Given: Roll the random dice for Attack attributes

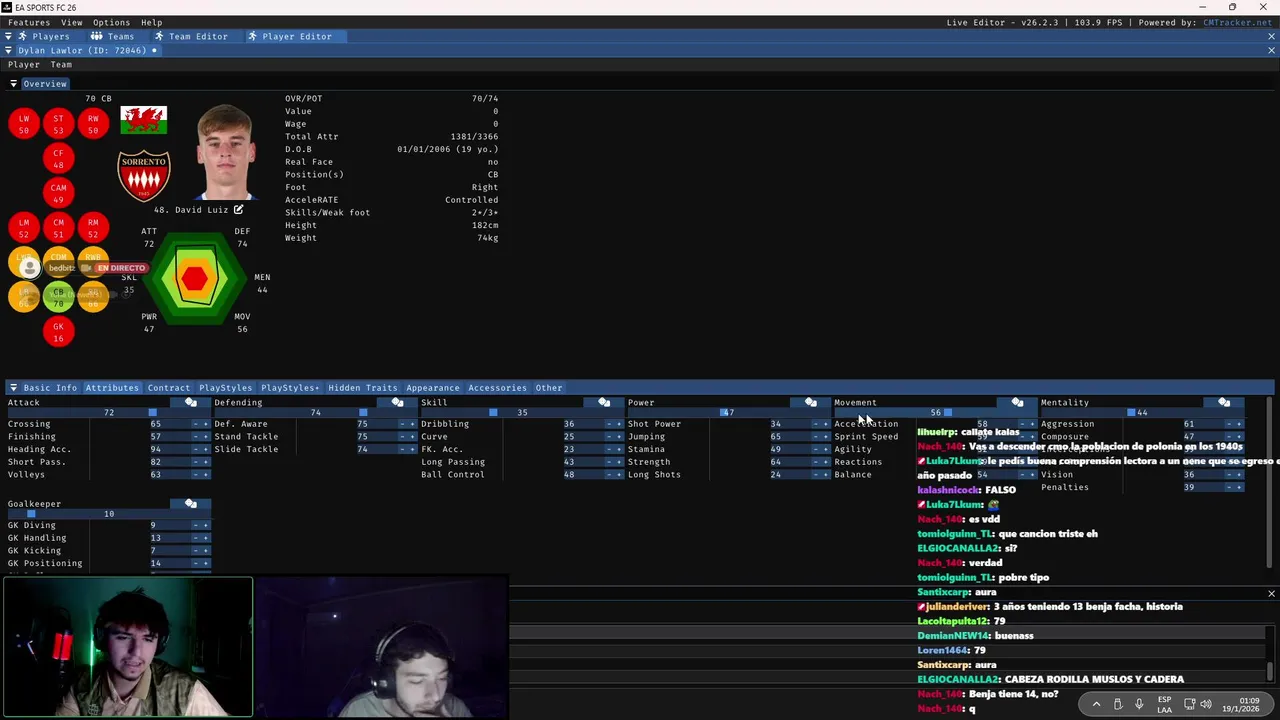Looking at the screenshot, I should 191,402.
